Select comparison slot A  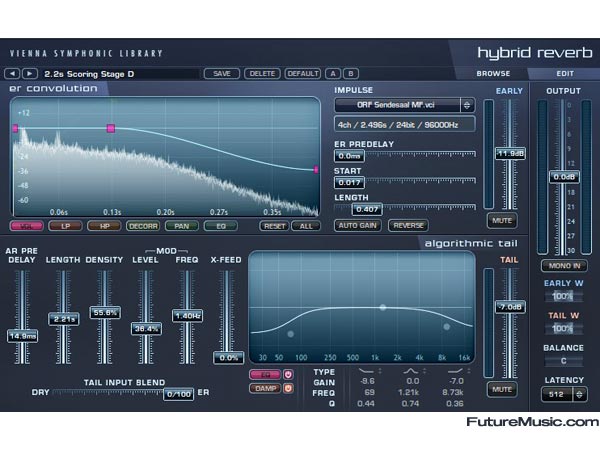pyautogui.click(x=333, y=73)
